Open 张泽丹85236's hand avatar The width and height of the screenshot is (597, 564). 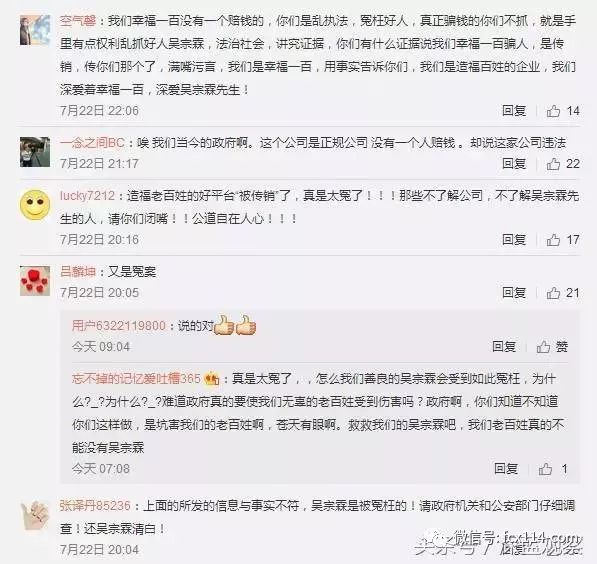35,515
